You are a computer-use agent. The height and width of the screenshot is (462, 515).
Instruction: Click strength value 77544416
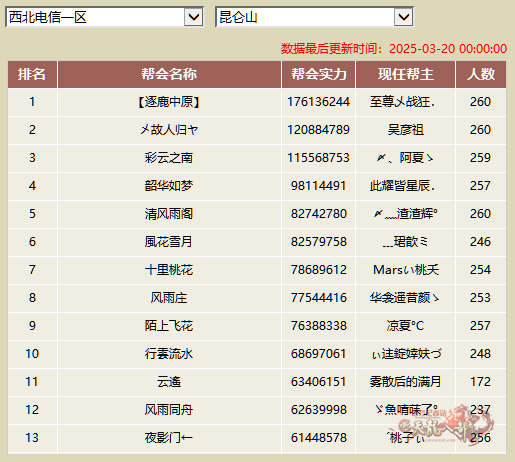click(x=319, y=298)
